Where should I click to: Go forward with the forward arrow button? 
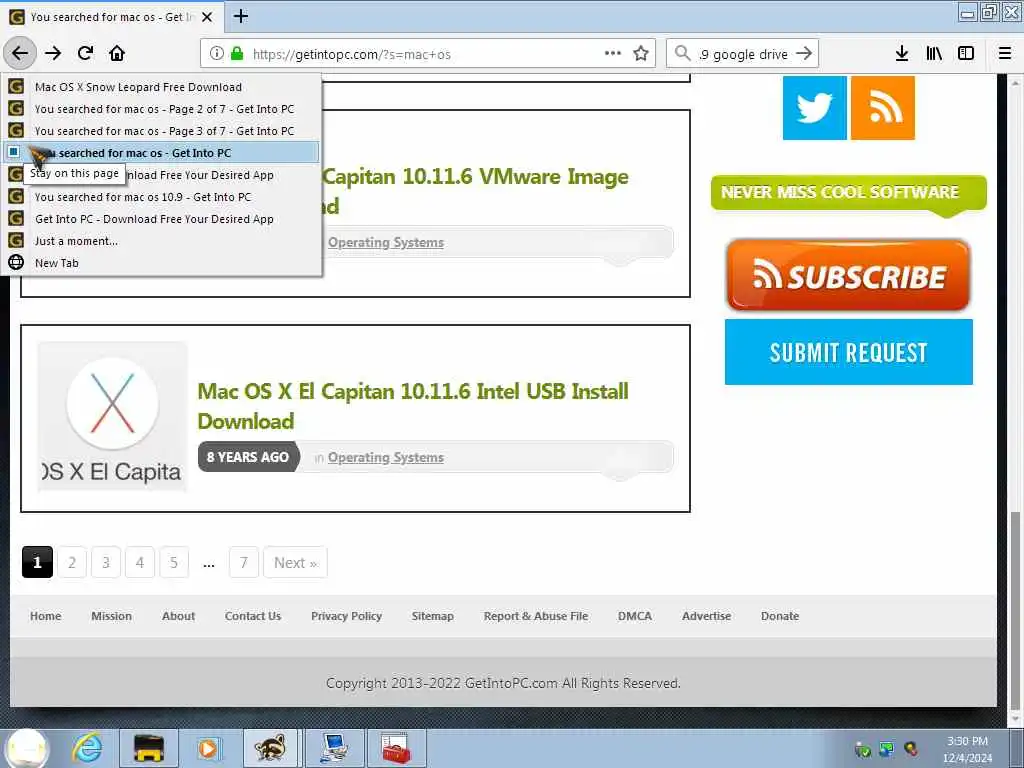coord(53,54)
